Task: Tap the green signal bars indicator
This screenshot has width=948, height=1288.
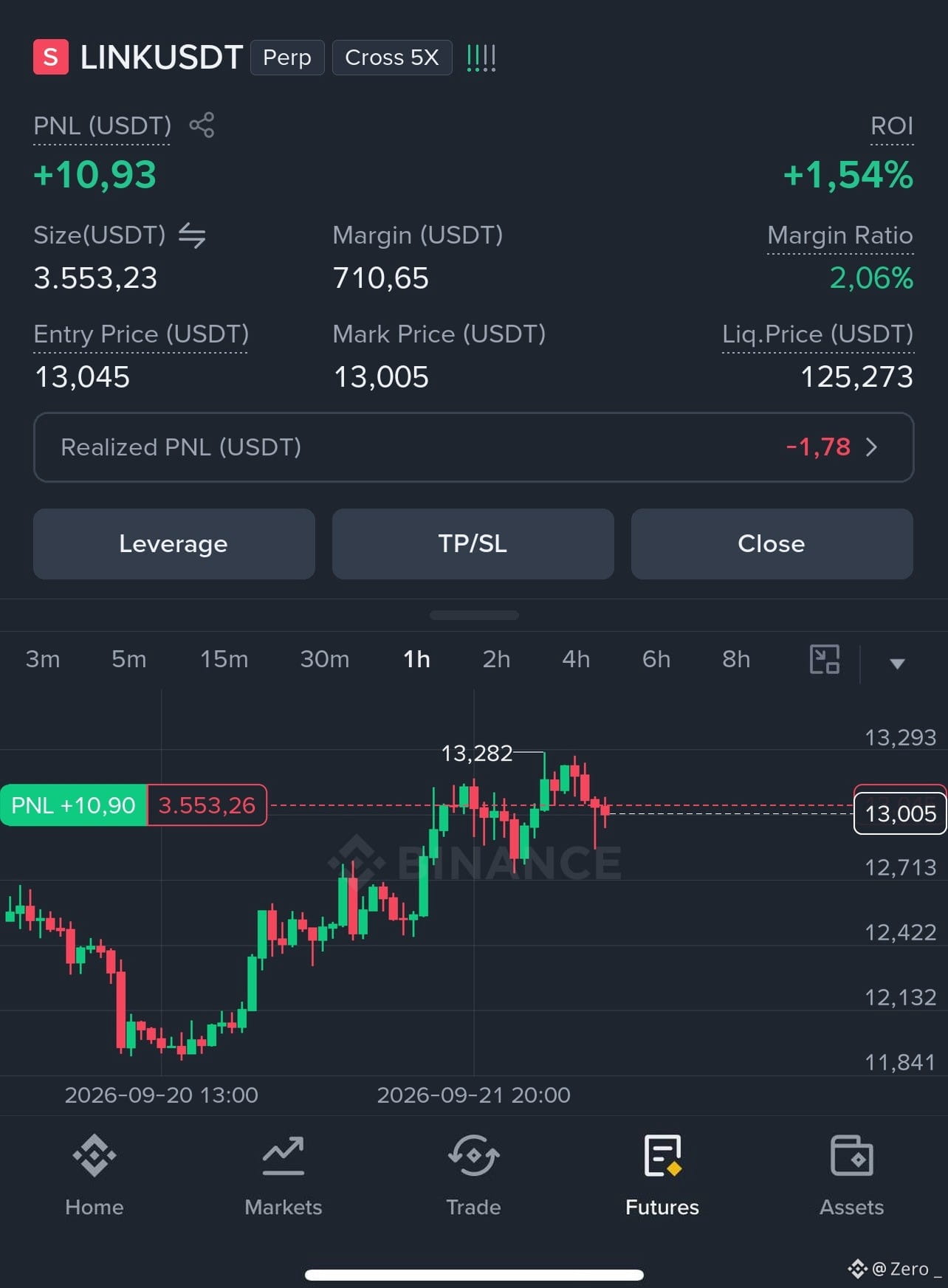Action: pos(481,58)
